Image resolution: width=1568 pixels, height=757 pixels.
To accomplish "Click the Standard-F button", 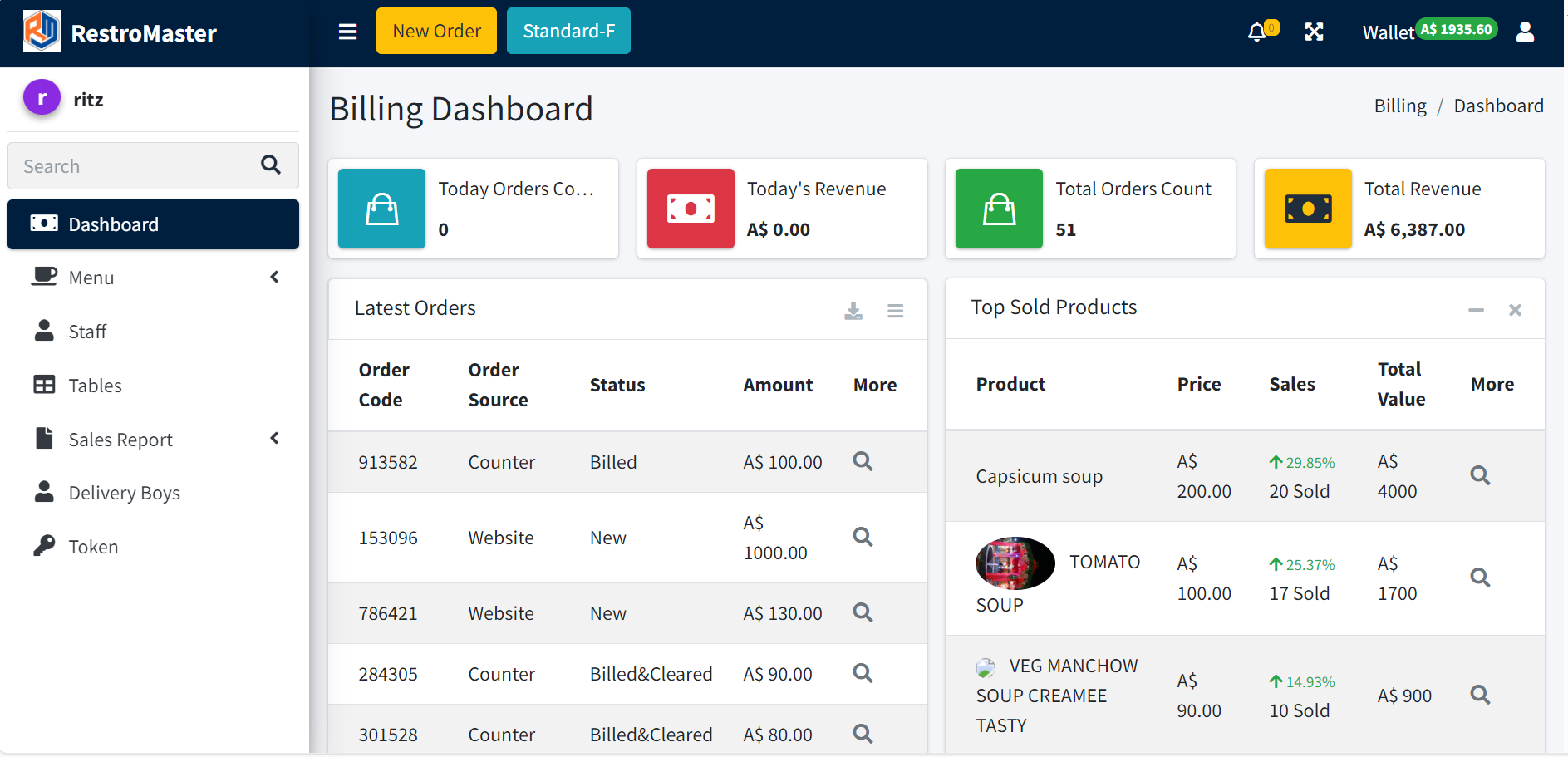I will click(x=568, y=31).
